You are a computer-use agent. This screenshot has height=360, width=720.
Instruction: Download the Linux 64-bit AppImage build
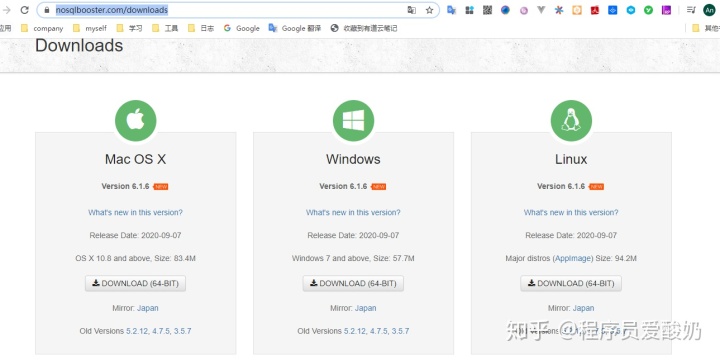click(571, 283)
